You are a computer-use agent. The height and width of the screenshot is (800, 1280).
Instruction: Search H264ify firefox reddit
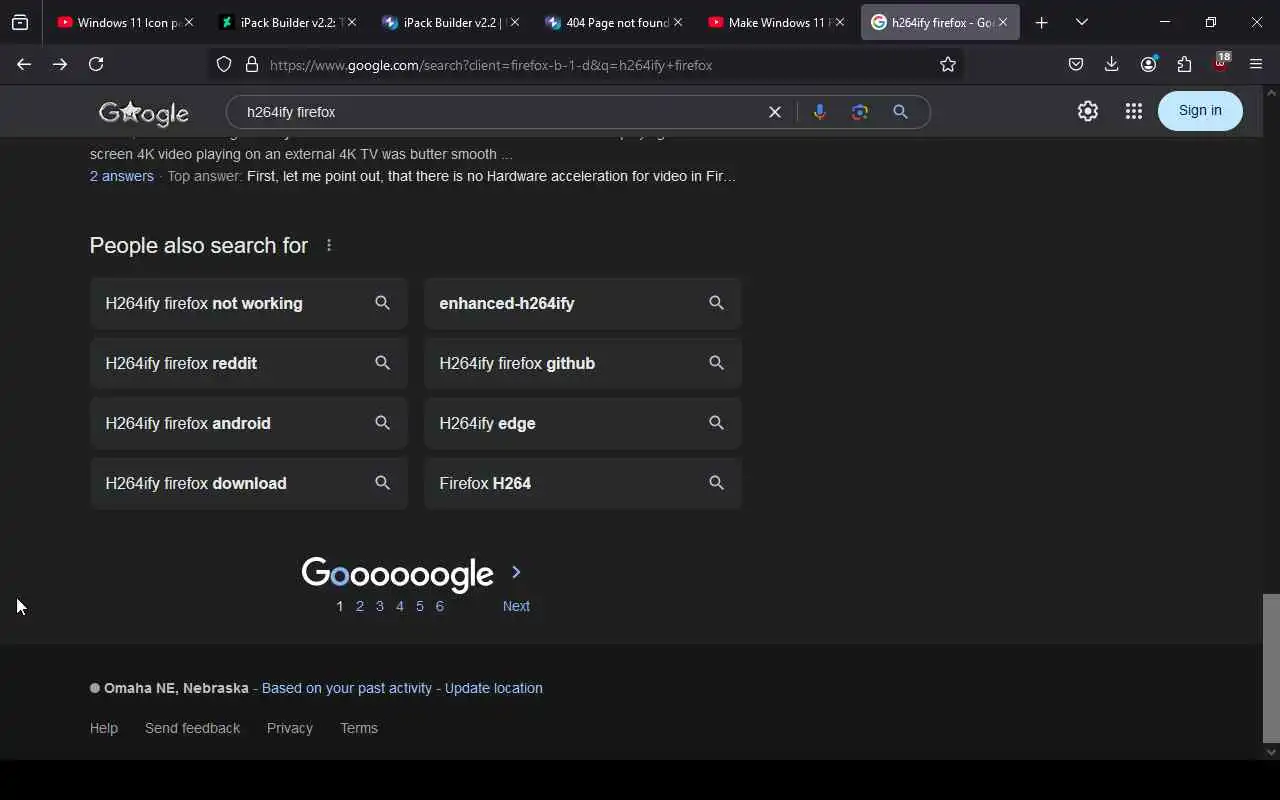[249, 363]
